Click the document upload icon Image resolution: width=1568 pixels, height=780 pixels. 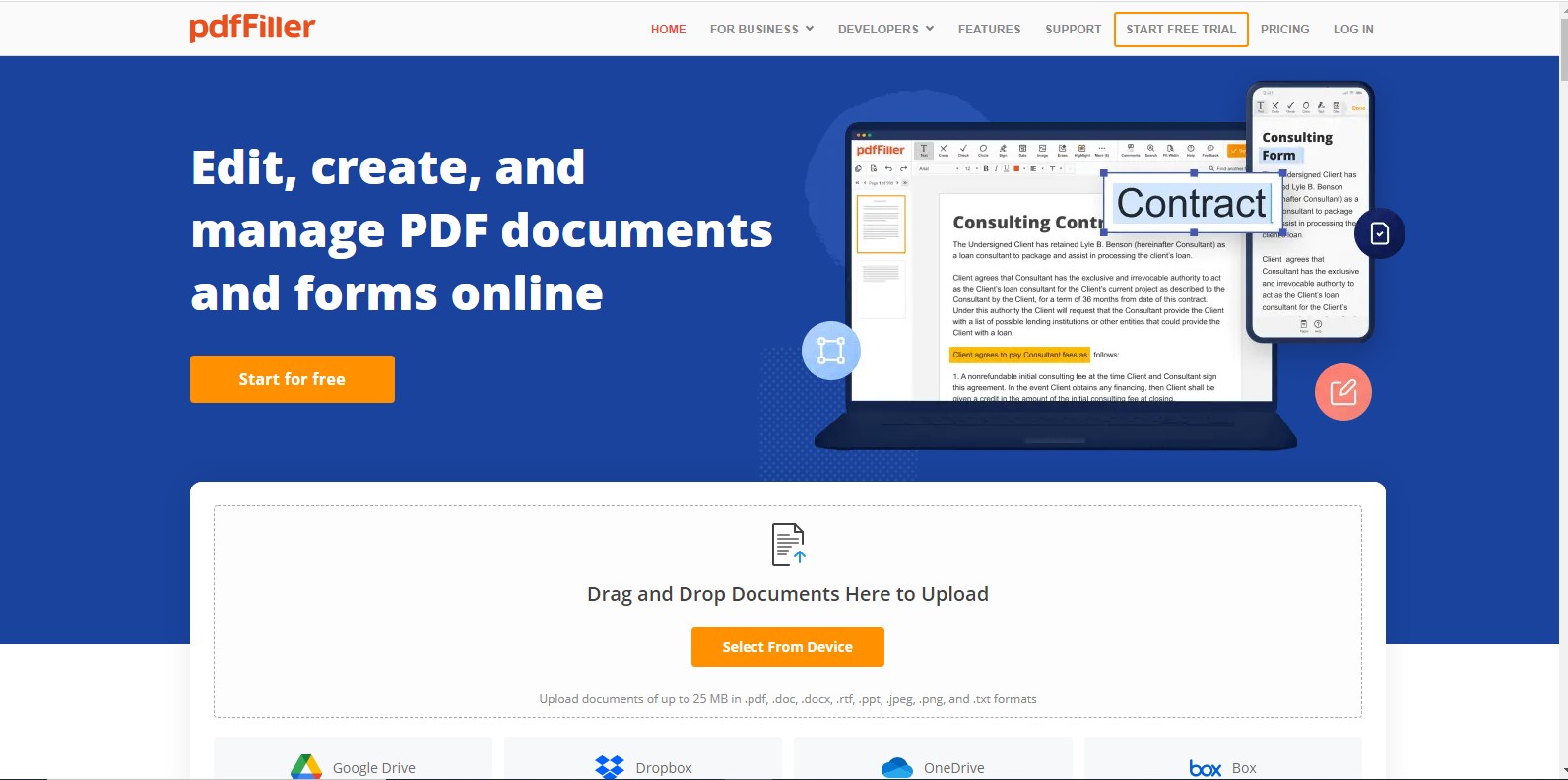pos(788,545)
